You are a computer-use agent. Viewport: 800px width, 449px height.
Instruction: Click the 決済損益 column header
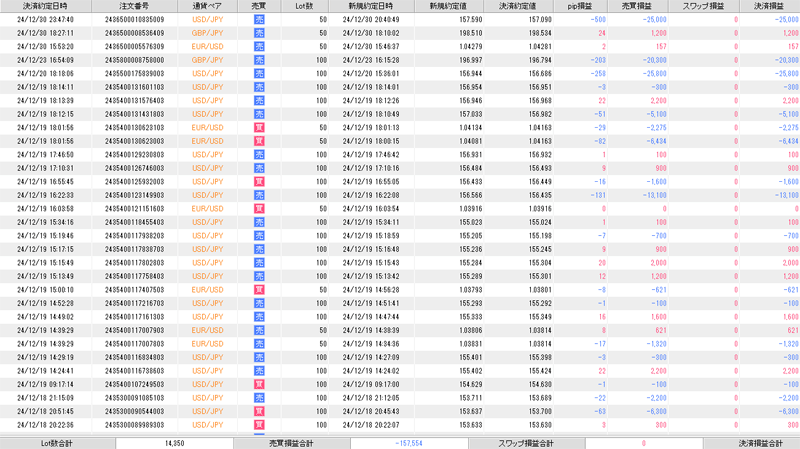point(769,6)
